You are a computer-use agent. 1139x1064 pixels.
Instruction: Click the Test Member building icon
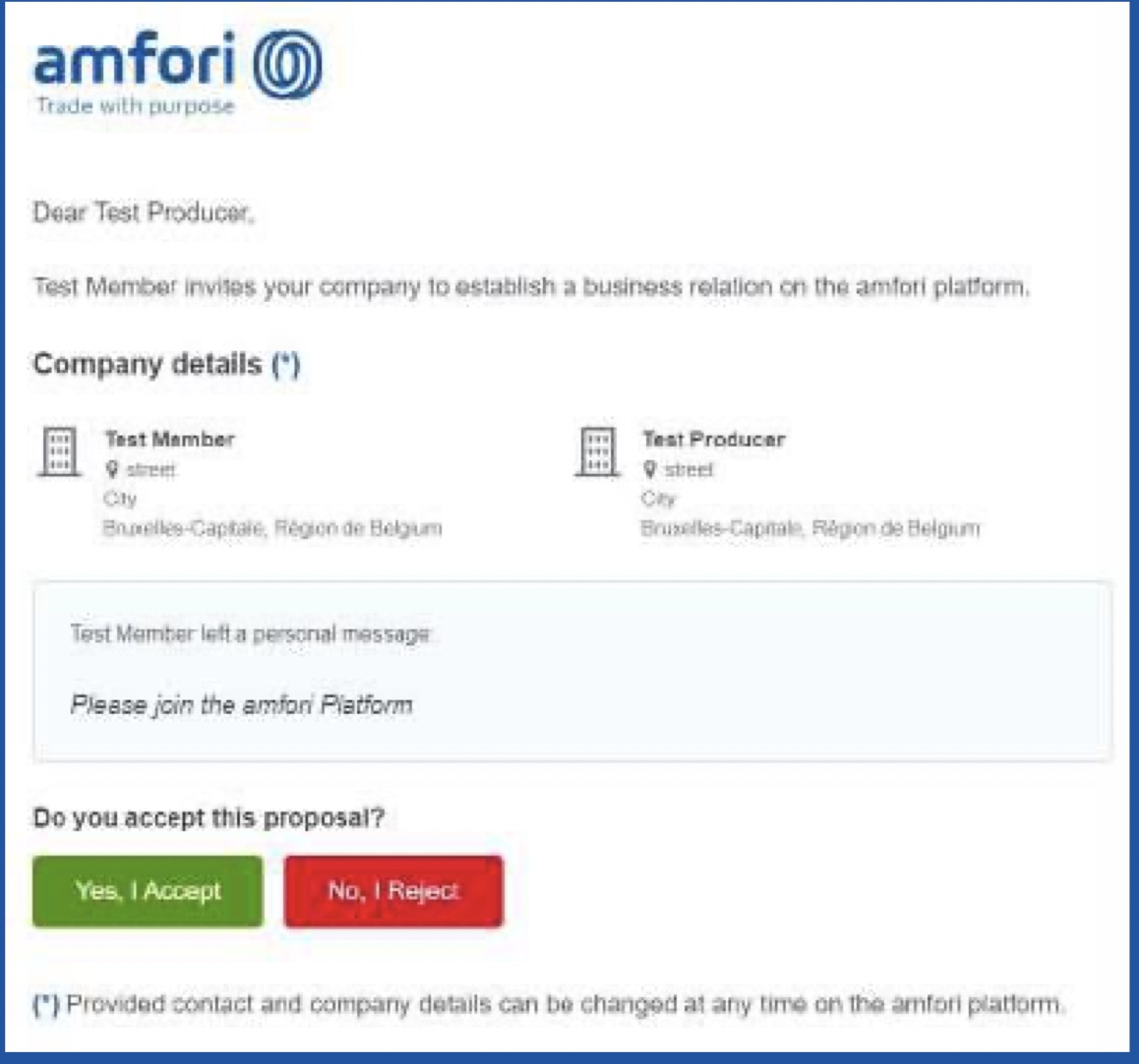point(59,451)
